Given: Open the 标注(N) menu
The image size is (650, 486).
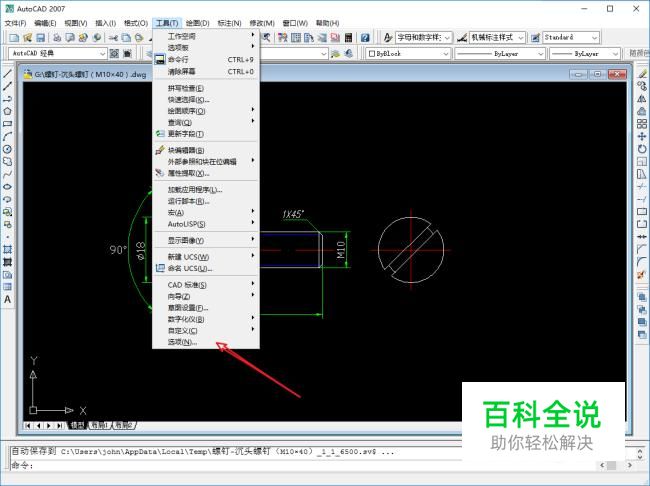Looking at the screenshot, I should pos(229,23).
